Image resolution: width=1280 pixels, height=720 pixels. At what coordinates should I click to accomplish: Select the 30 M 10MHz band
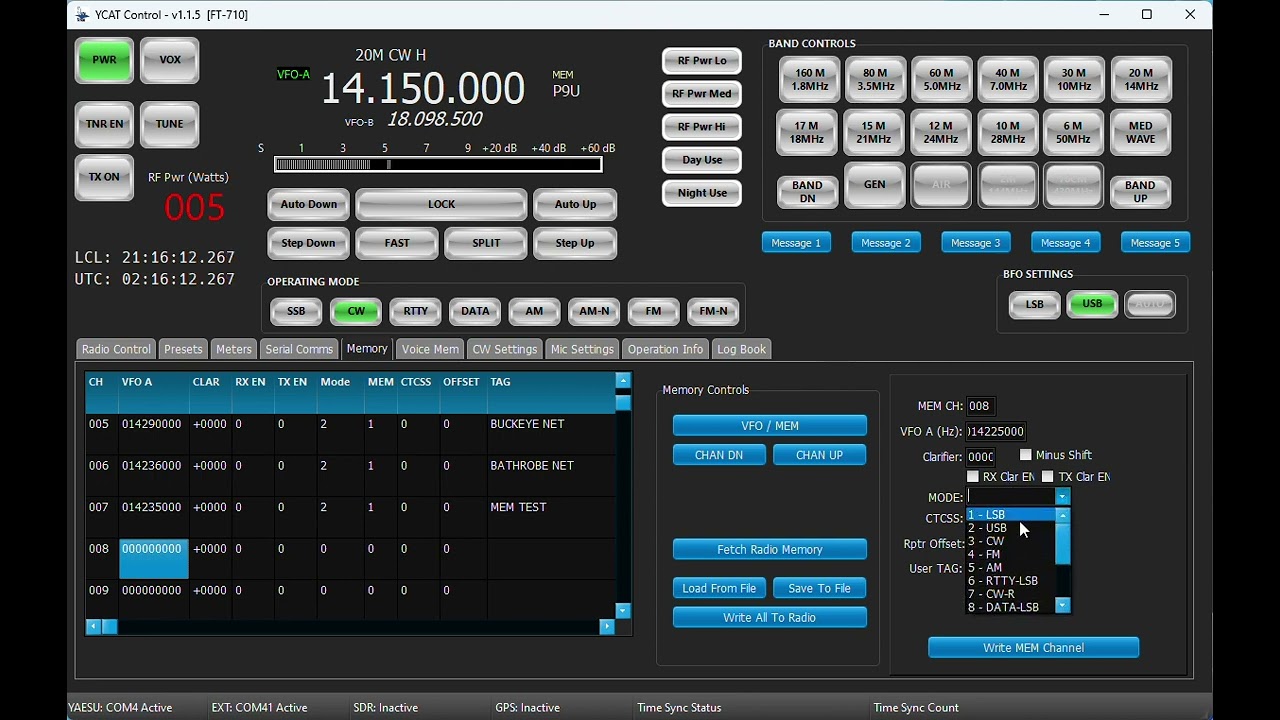1074,79
